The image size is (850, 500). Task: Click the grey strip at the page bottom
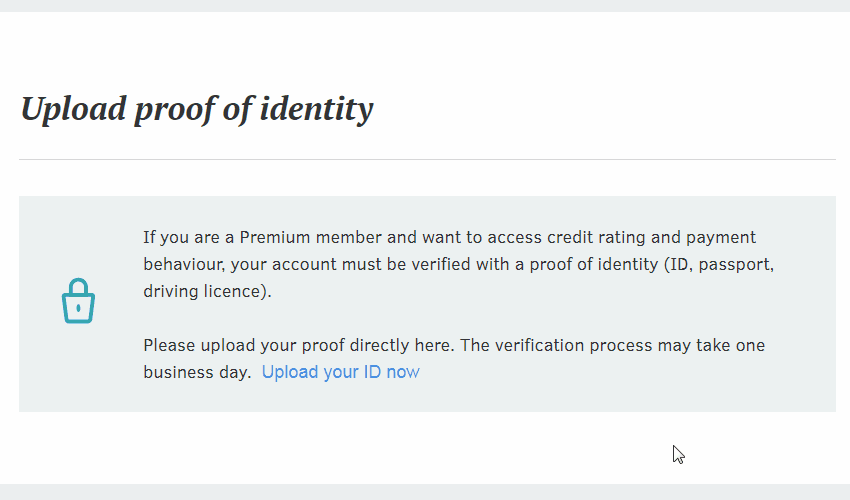click(x=425, y=492)
